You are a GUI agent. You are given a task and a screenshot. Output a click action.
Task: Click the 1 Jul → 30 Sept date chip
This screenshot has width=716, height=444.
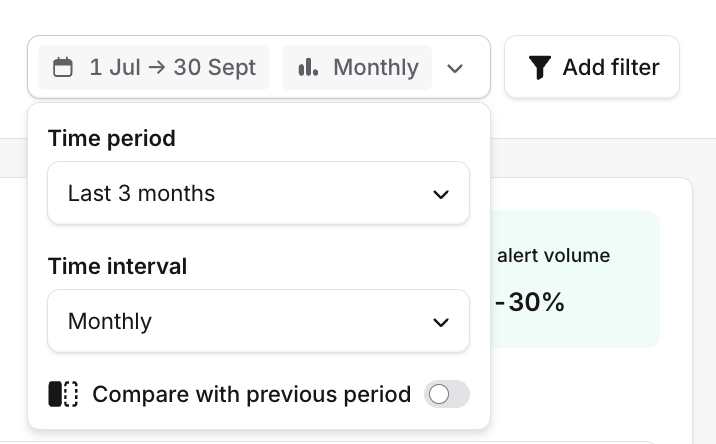153,67
